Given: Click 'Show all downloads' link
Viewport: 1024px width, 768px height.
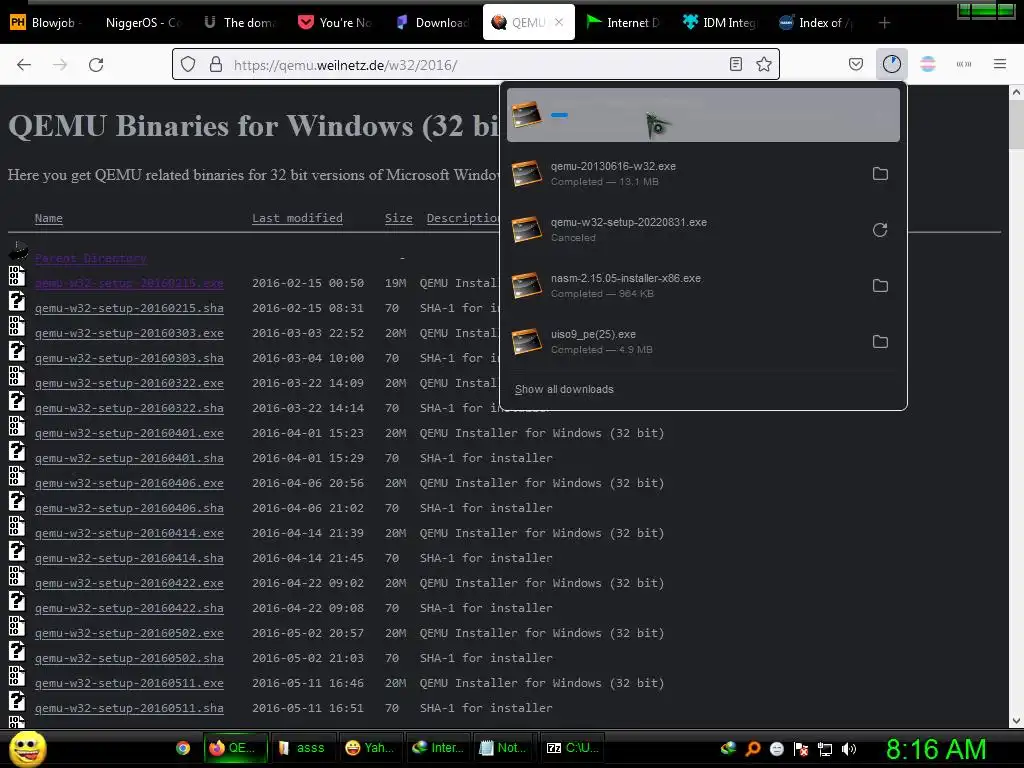Looking at the screenshot, I should pos(564,389).
